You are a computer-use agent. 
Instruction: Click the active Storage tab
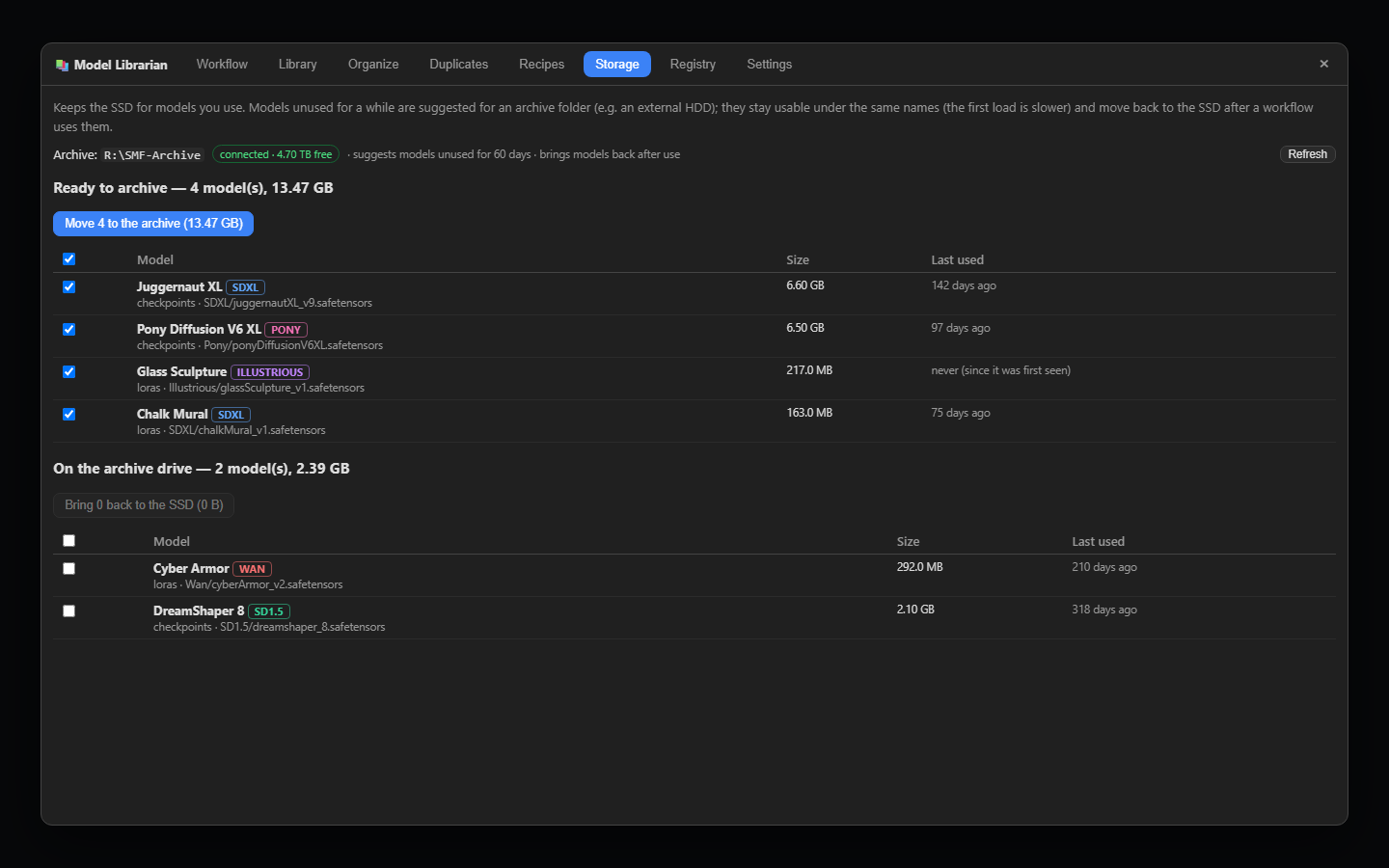(617, 64)
